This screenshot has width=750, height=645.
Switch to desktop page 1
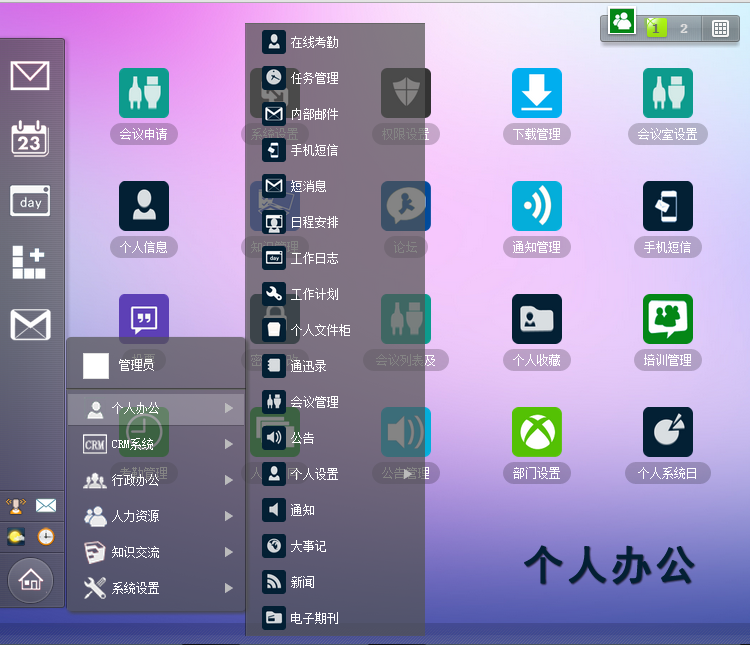click(x=656, y=28)
